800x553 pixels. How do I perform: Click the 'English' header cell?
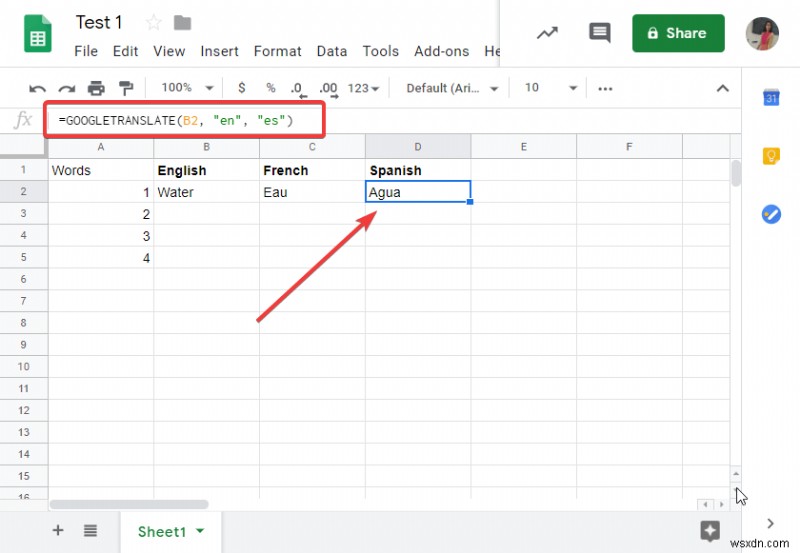207,170
